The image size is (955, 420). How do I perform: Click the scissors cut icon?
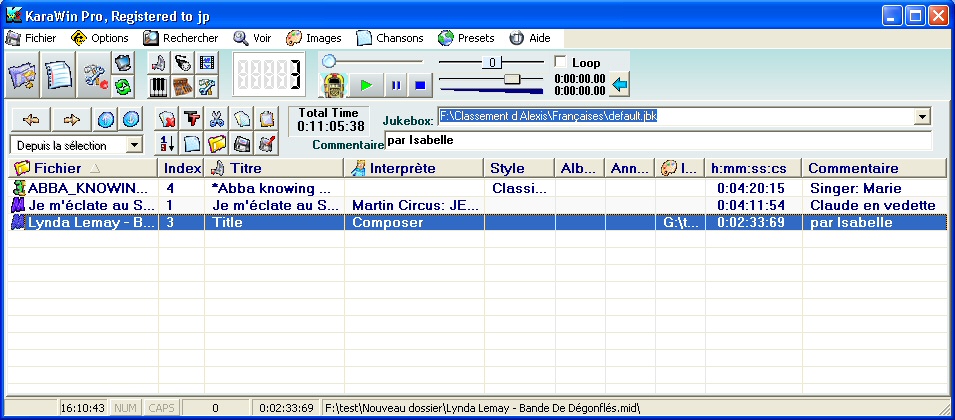click(218, 119)
